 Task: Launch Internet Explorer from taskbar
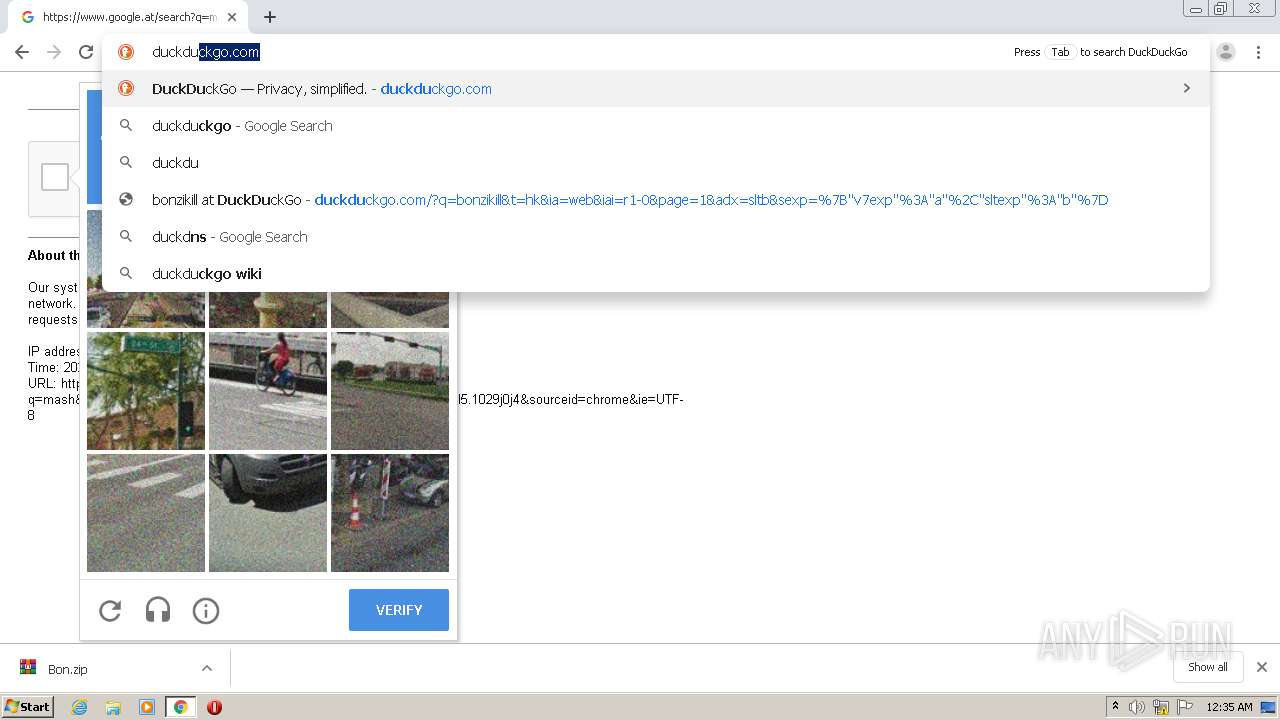click(x=79, y=707)
